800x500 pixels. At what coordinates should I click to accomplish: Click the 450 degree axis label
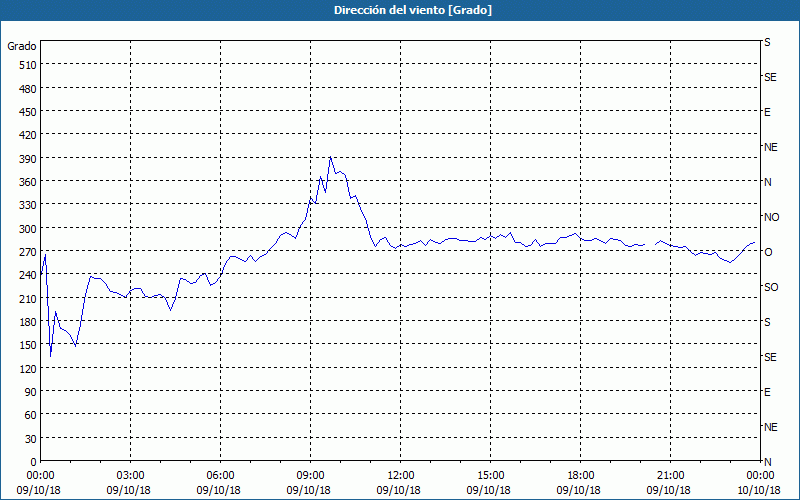[x=28, y=112]
